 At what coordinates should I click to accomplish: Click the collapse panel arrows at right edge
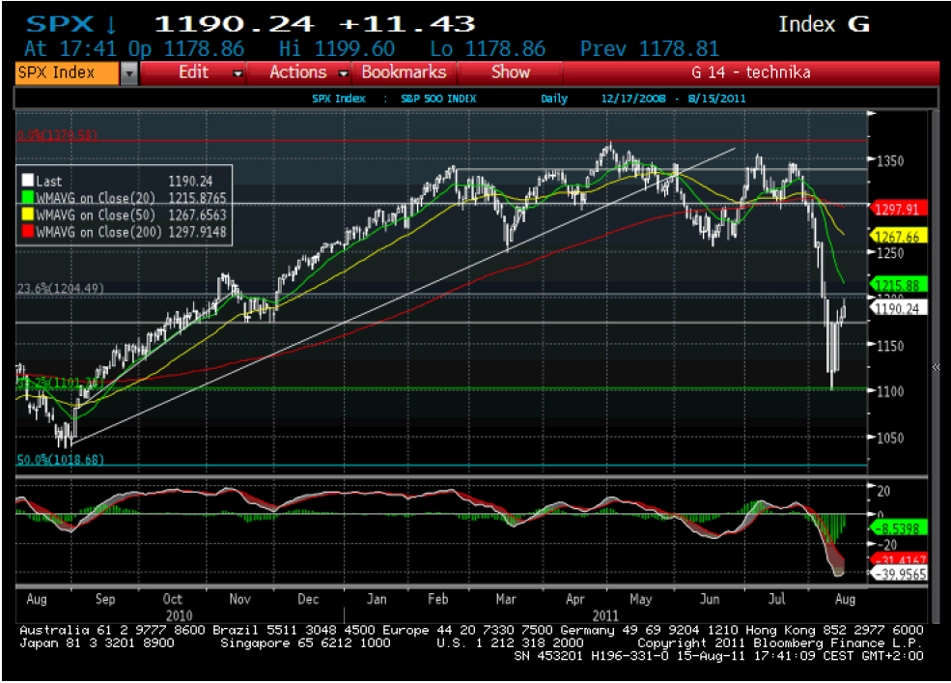936,367
